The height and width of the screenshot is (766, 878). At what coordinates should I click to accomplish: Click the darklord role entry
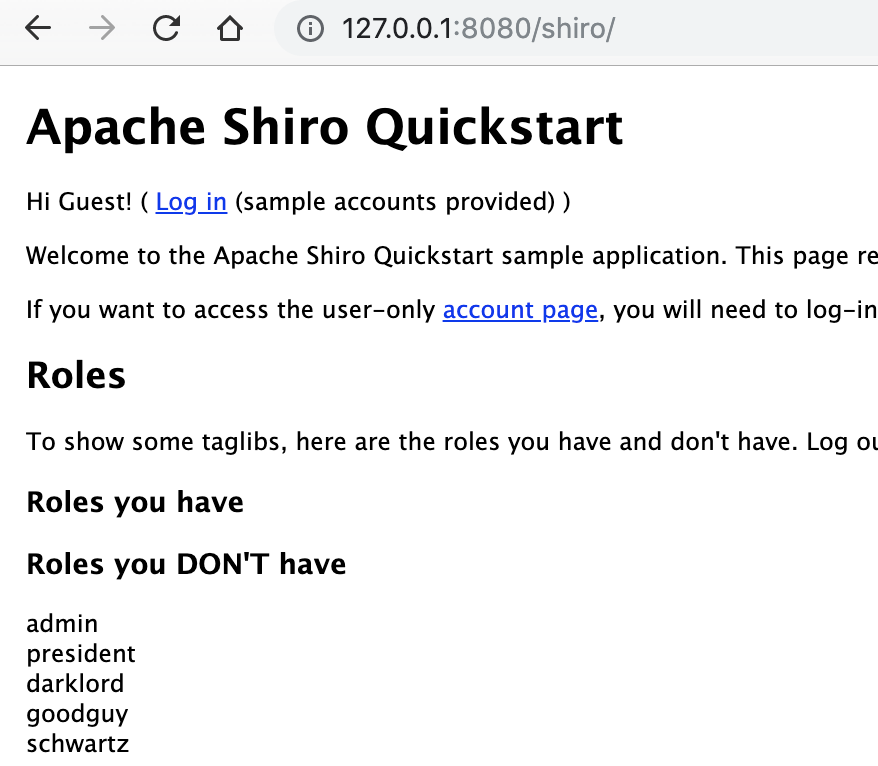click(75, 684)
